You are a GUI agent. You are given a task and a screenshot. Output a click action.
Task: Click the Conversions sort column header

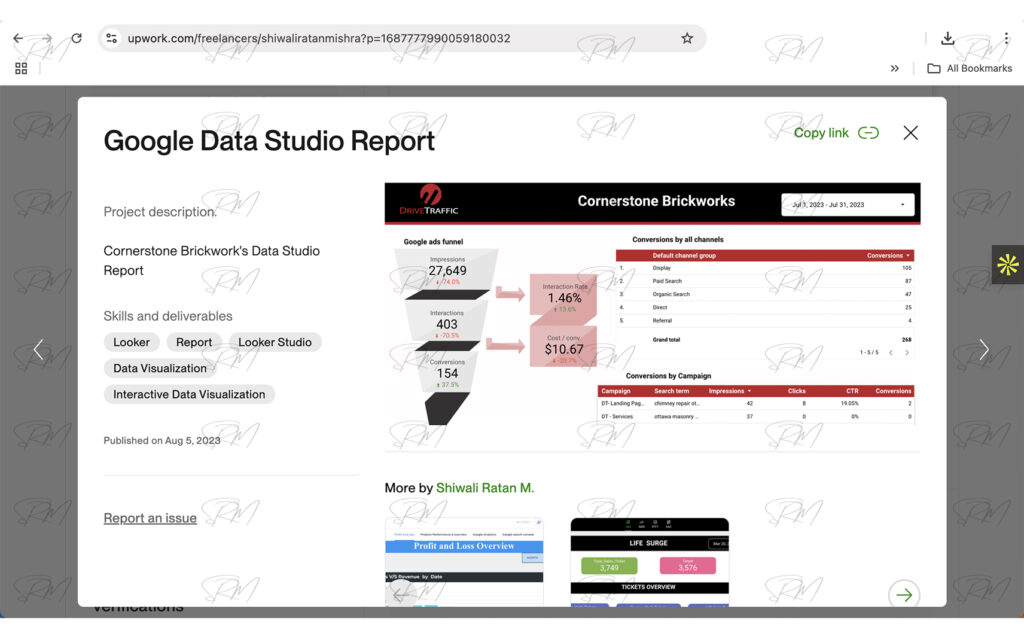coord(888,255)
